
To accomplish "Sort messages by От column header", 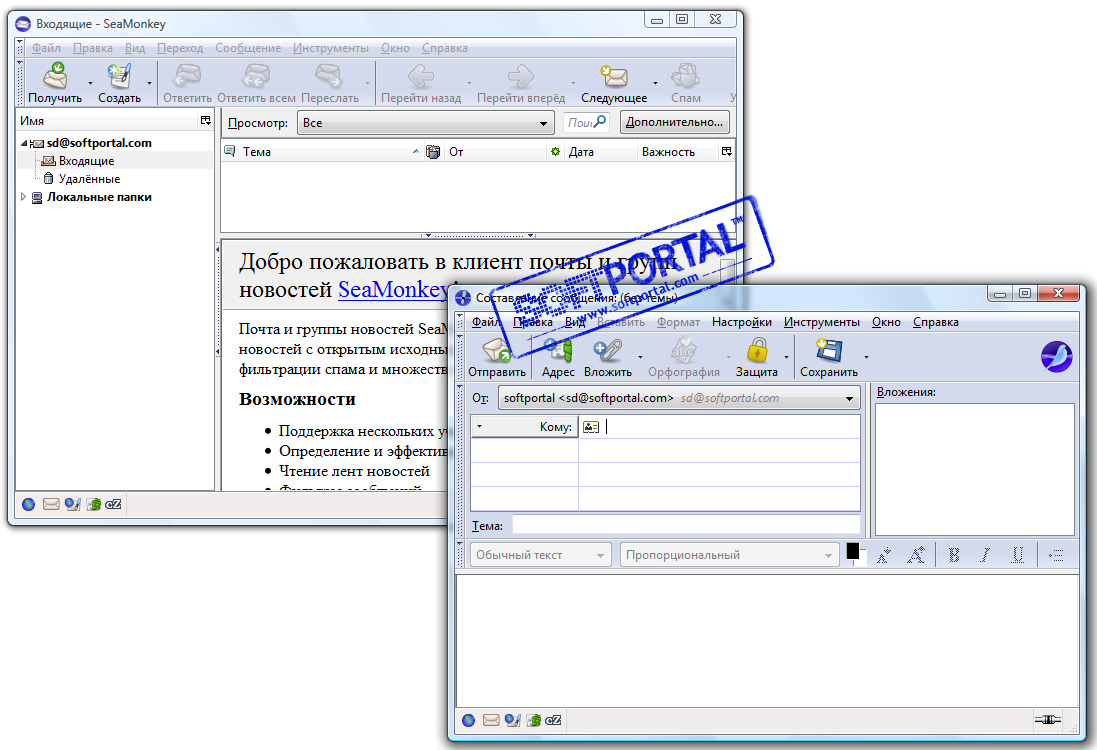I will 495,152.
